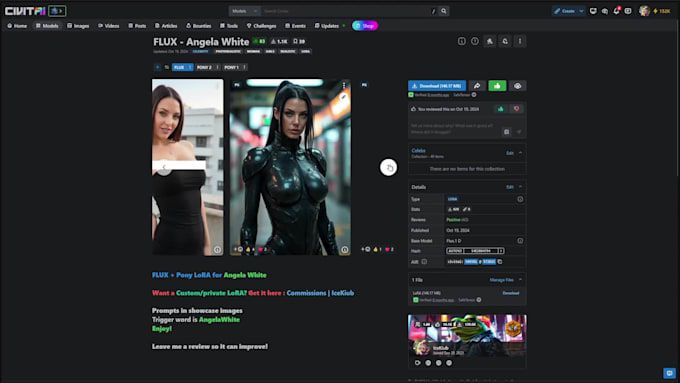Open the Tools section
680x383 pixels.
(x=229, y=26)
